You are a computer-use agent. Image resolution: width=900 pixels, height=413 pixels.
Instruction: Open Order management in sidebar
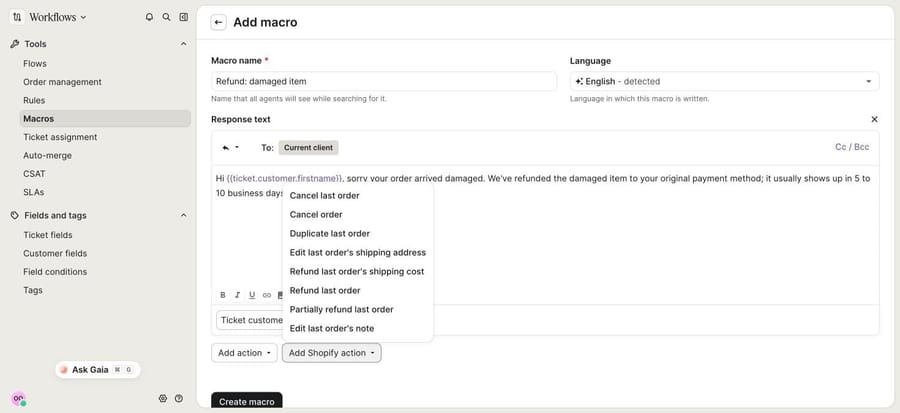[62, 82]
